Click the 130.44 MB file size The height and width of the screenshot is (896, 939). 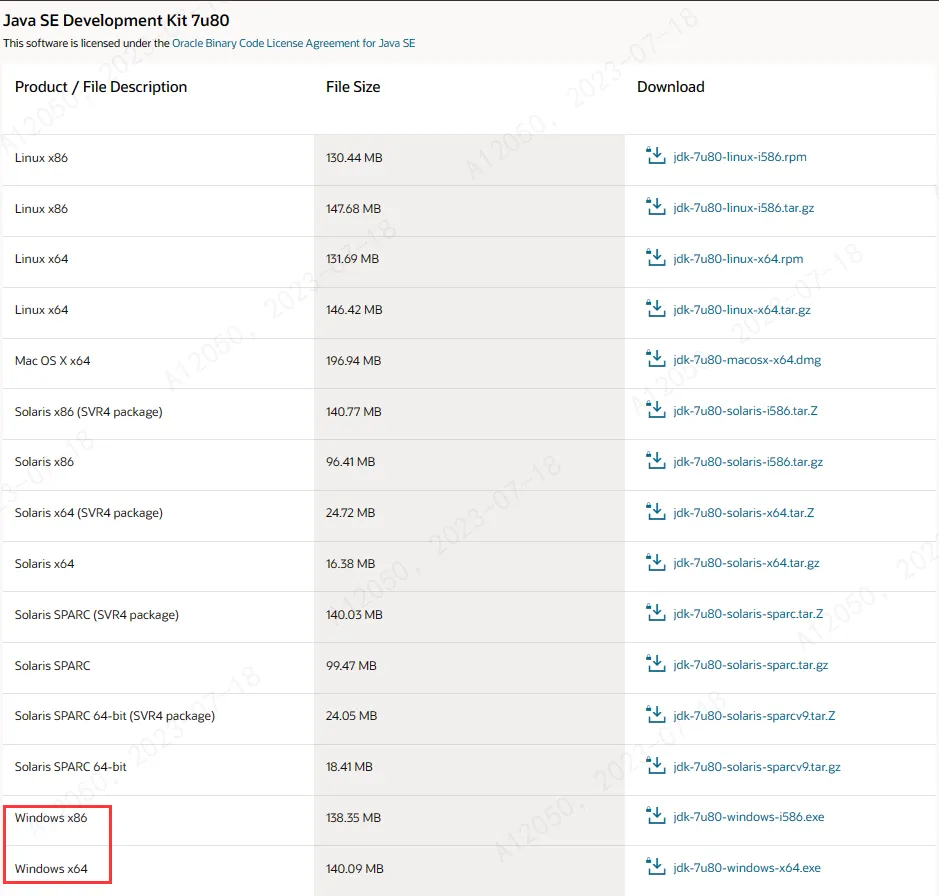[354, 158]
